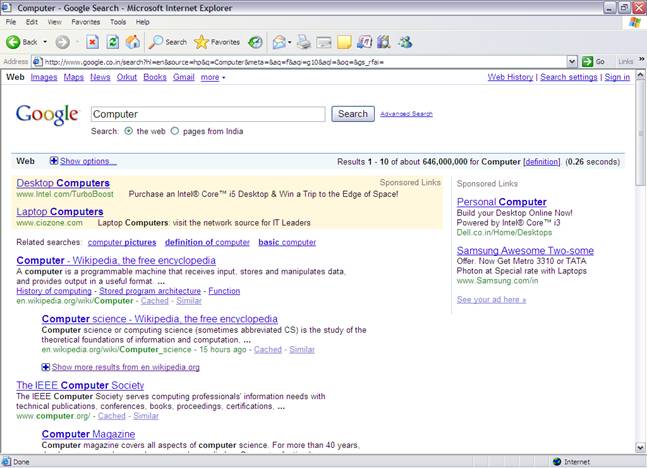Open the Forward button history dropdown arrow
The width and height of the screenshot is (647, 468).
(x=77, y=42)
